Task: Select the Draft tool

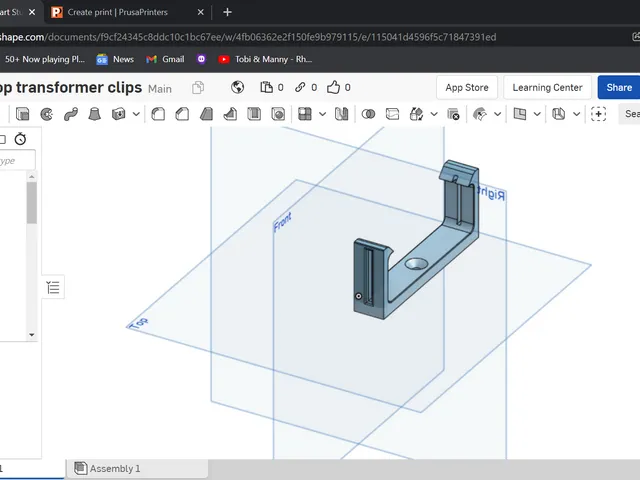Action: point(206,114)
